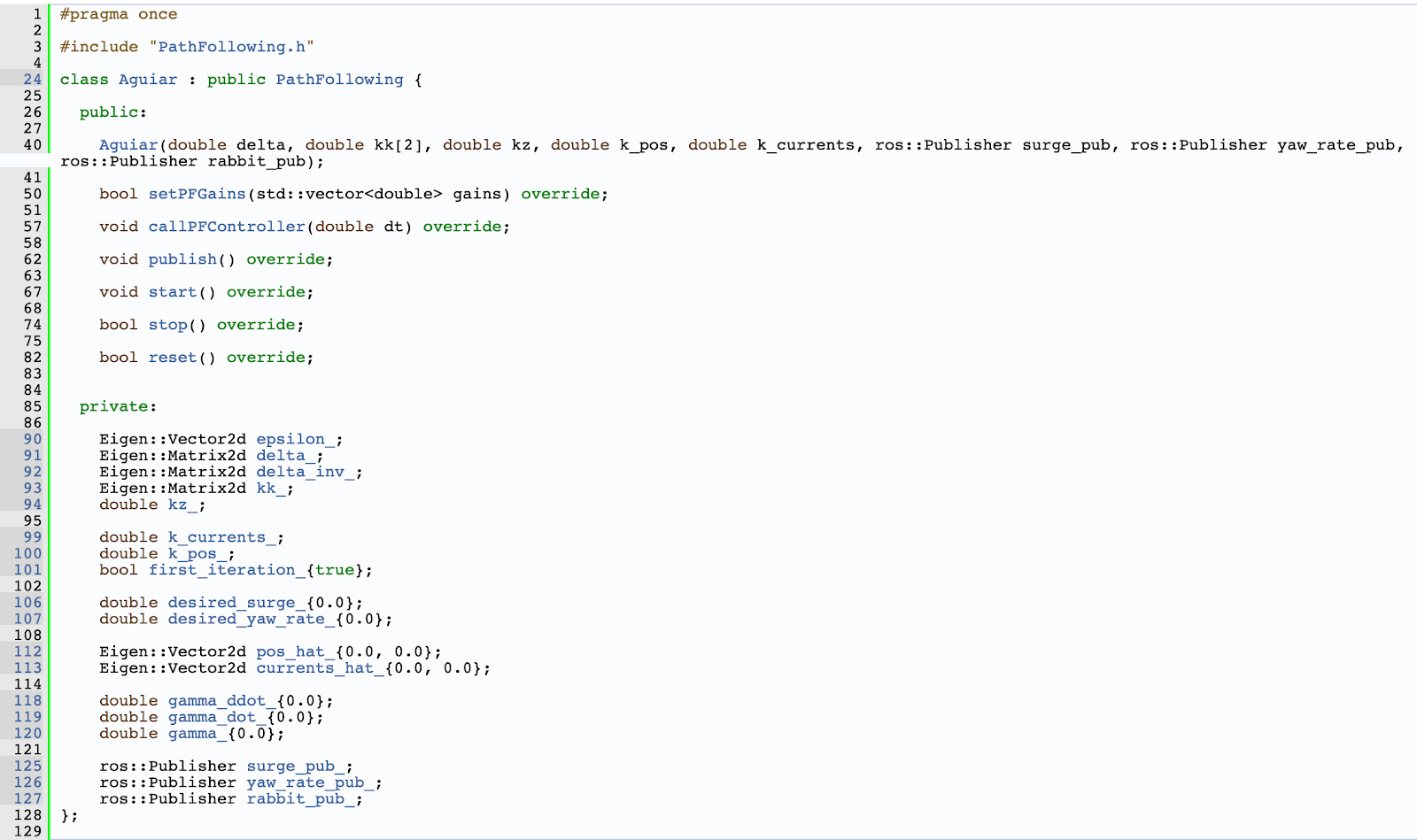The width and height of the screenshot is (1417, 840).
Task: Click line number 120
Action: (x=27, y=734)
